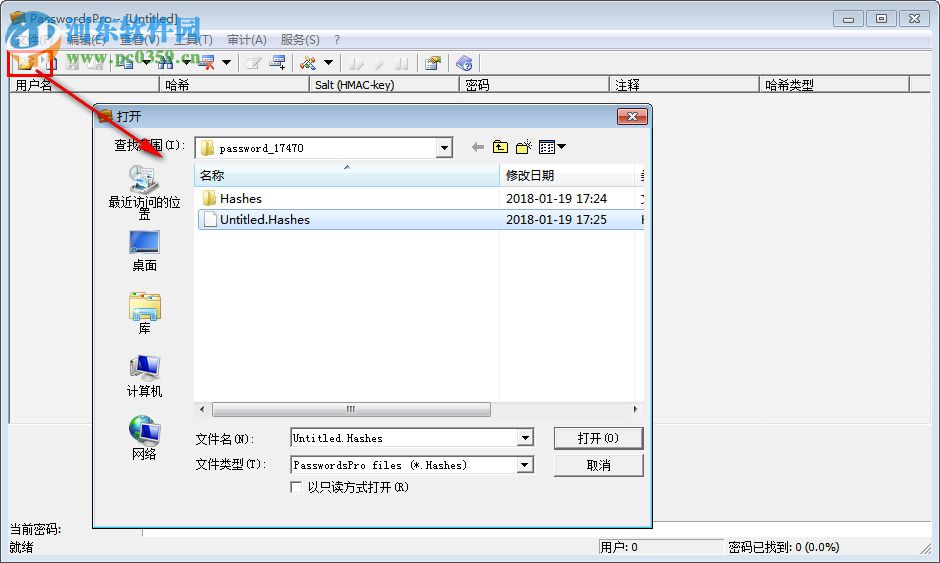Click the 哈希类型 column header
Screen dimensions: 940x563
834,85
